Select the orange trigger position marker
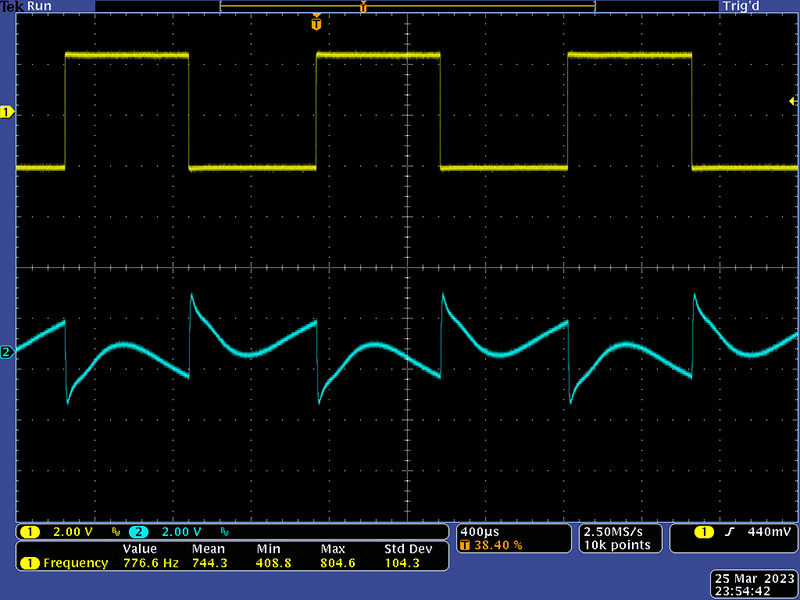Viewport: 800px width, 600px height. click(317, 22)
